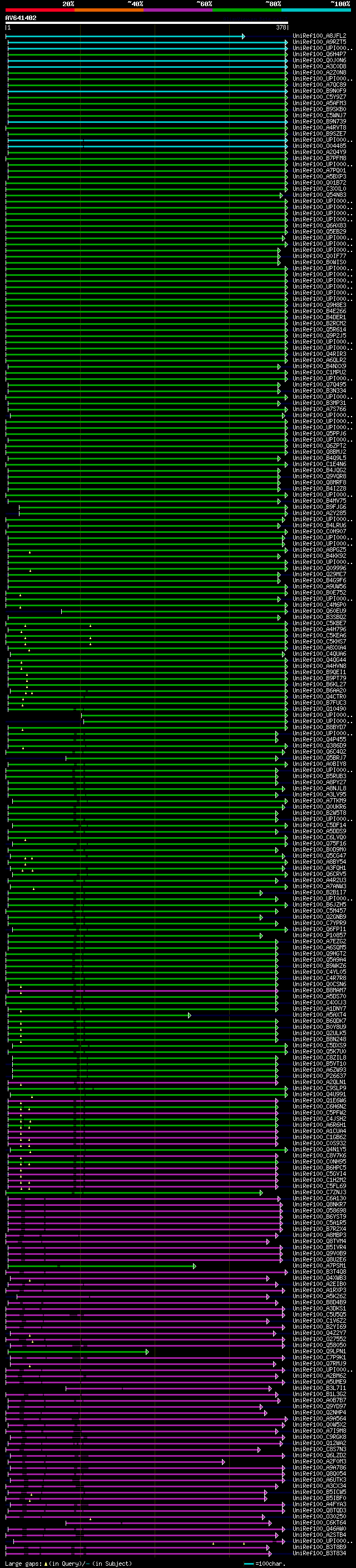Image resolution: width=356 pixels, height=1568 pixels.
Task: Click hit label UniRef100_Q10490
Action: [x=319, y=709]
